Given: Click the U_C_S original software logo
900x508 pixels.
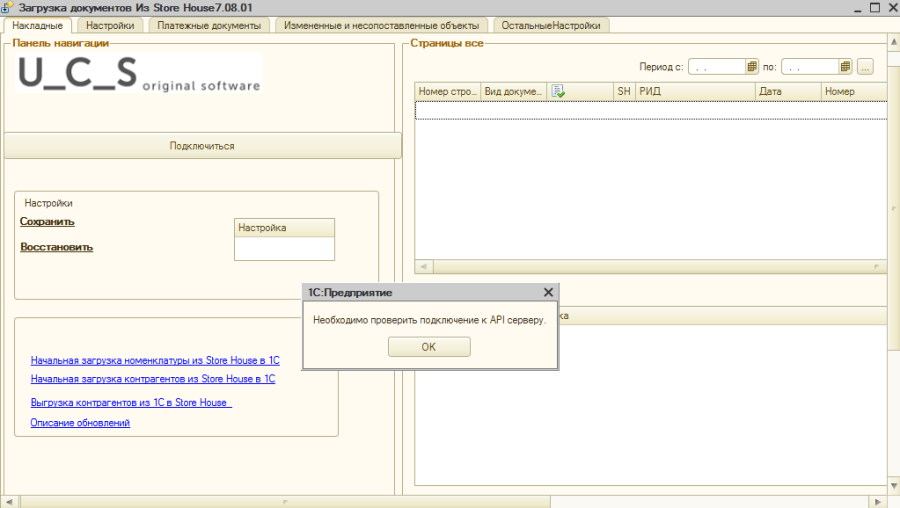Looking at the screenshot, I should 139,73.
